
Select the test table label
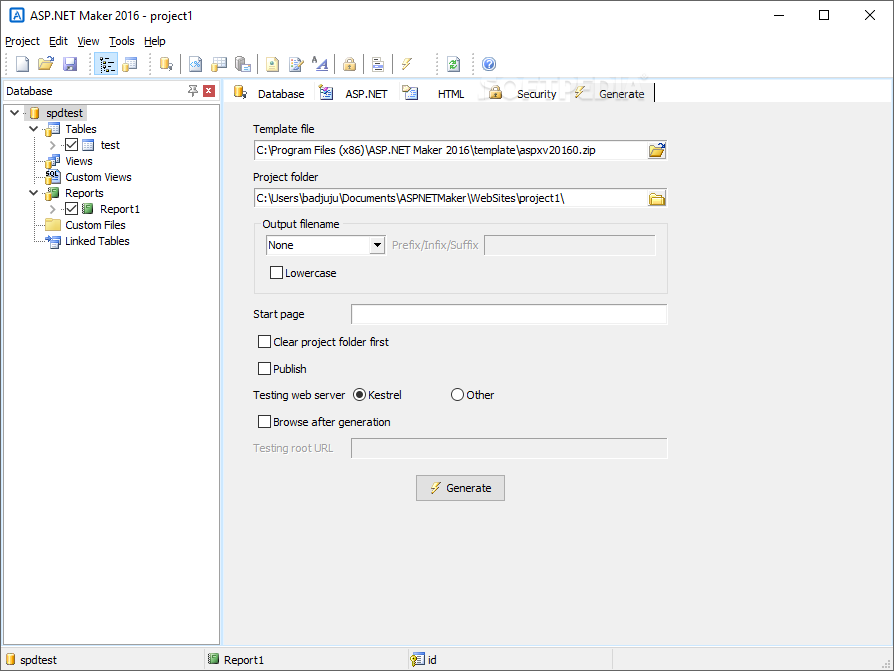coord(110,145)
